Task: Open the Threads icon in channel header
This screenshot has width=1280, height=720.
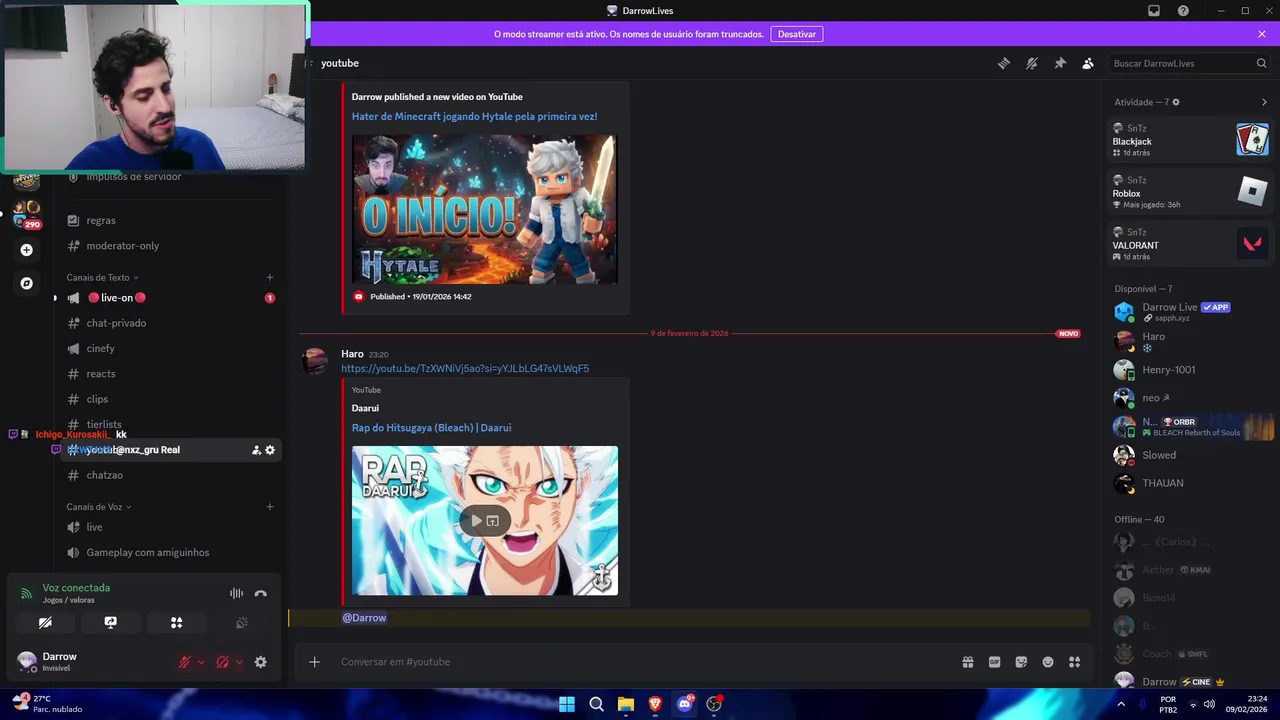Action: 1004,63
